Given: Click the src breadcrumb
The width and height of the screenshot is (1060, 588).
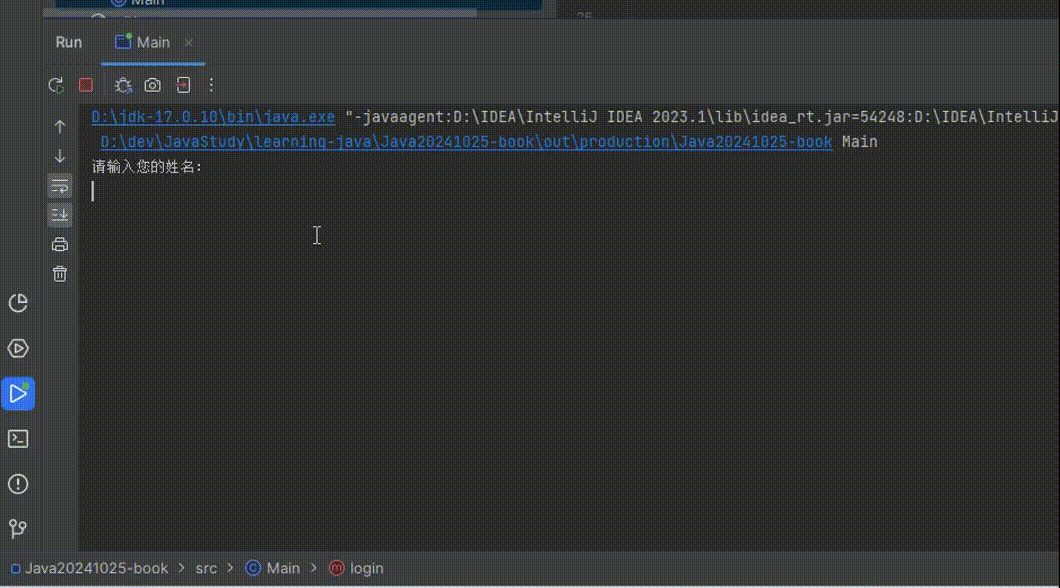Looking at the screenshot, I should point(206,568).
